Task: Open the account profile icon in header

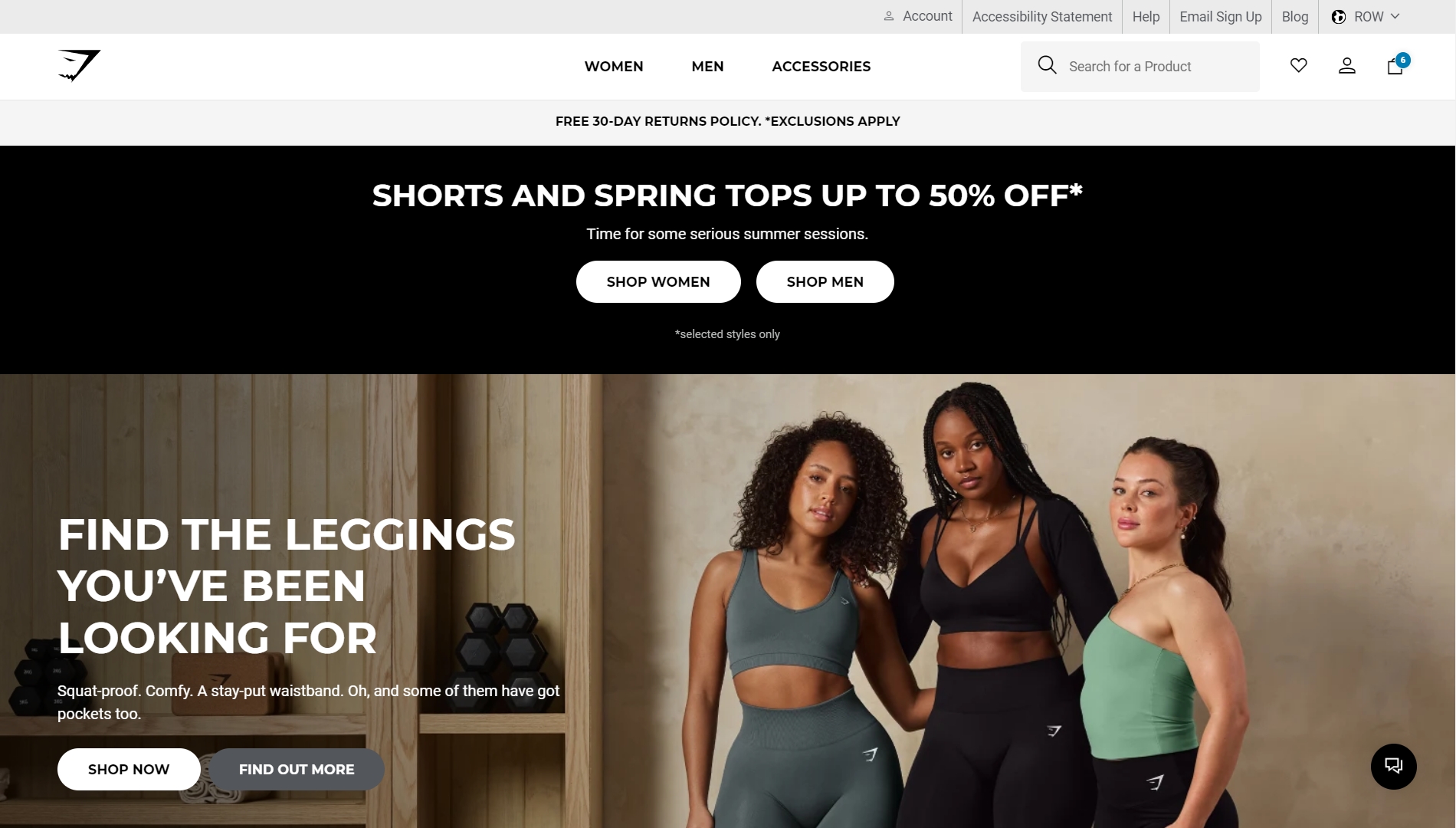Action: 1346,66
